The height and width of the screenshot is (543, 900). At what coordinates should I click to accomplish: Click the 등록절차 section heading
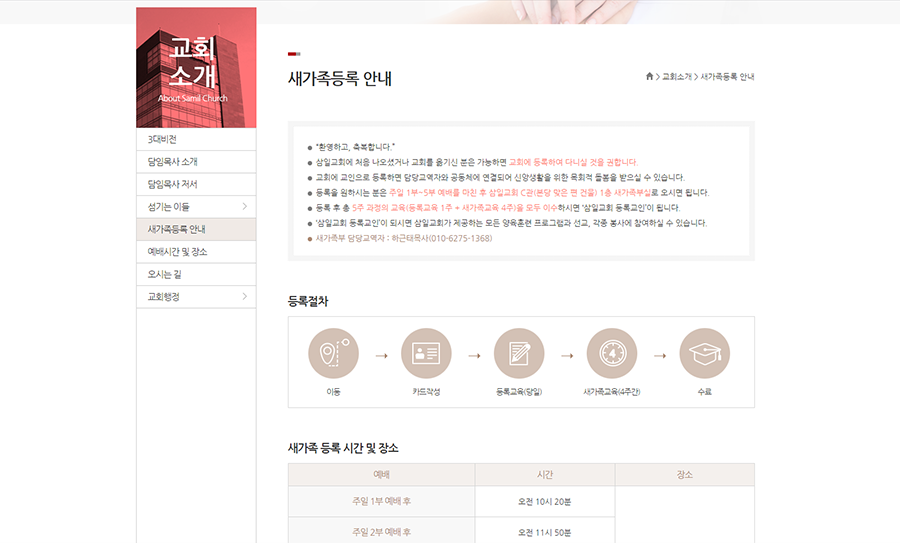308,301
